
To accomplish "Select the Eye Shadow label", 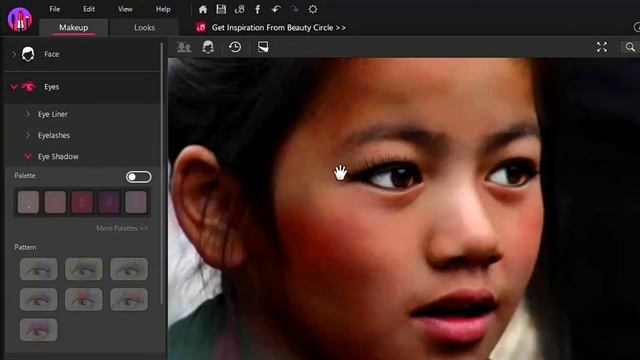I will [x=58, y=156].
